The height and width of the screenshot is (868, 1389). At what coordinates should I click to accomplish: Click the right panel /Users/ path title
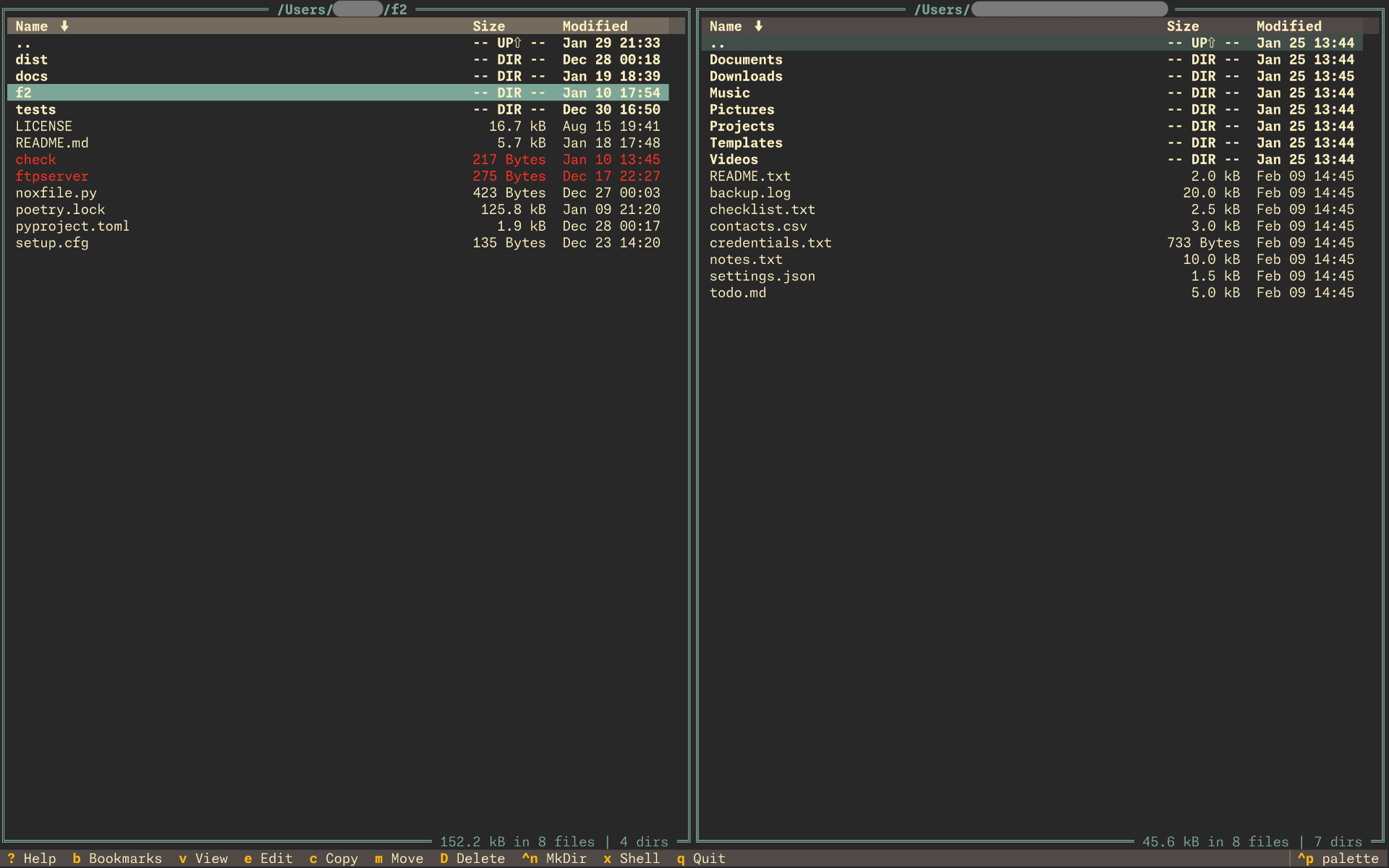1040,9
